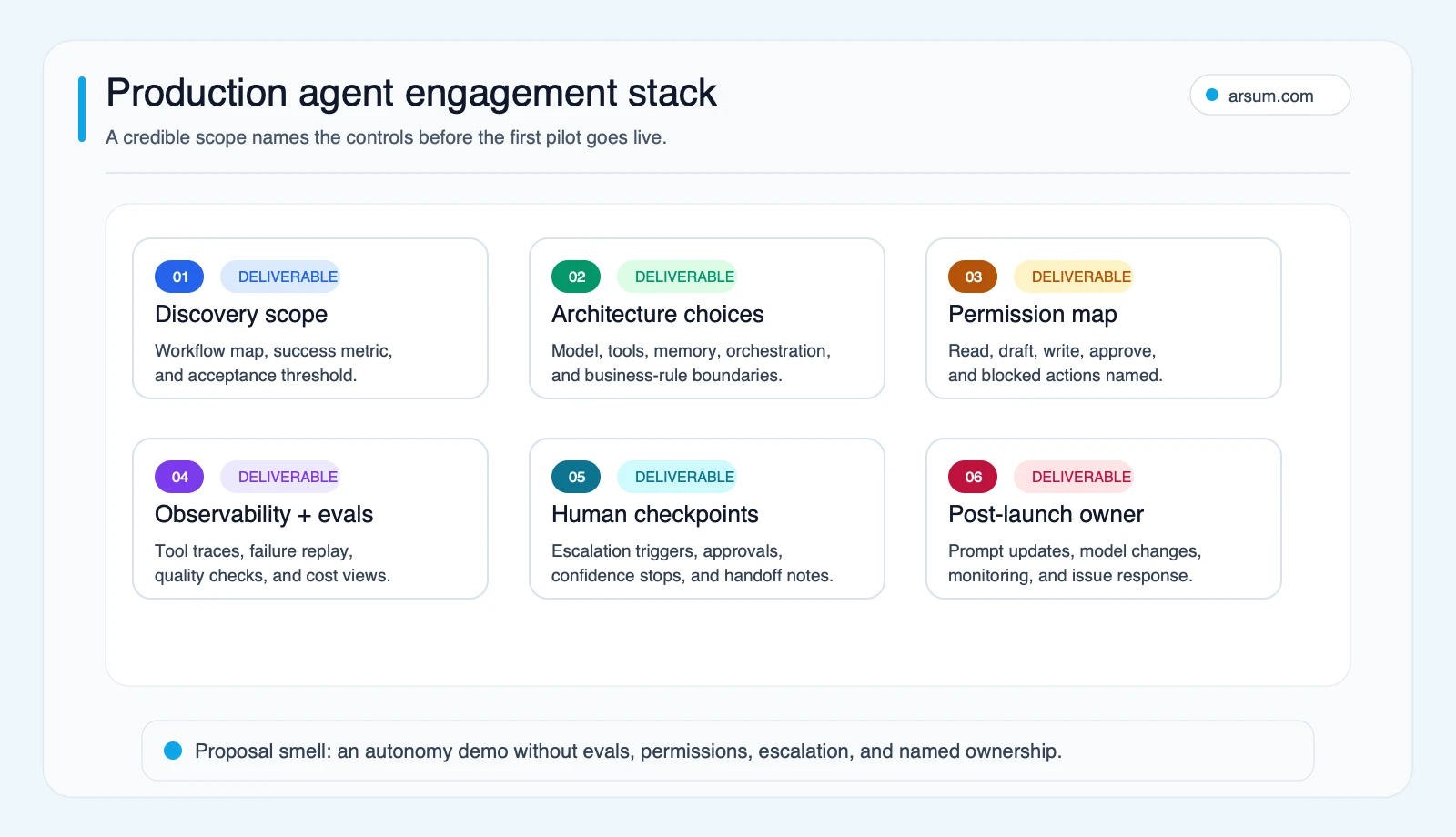
Task: Select the 06 number badge
Action: (x=973, y=477)
